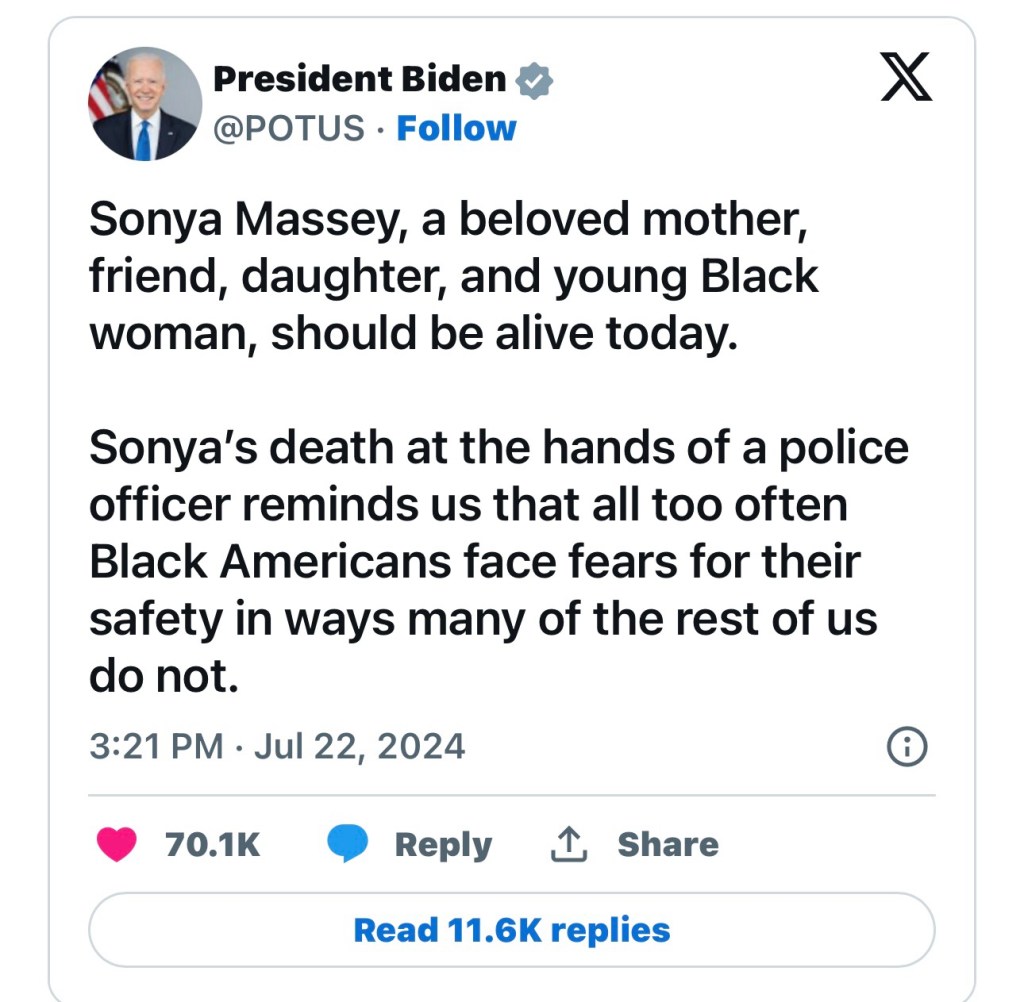Open the @POTUS handle link
The image size is (1024, 1002).
[x=290, y=128]
